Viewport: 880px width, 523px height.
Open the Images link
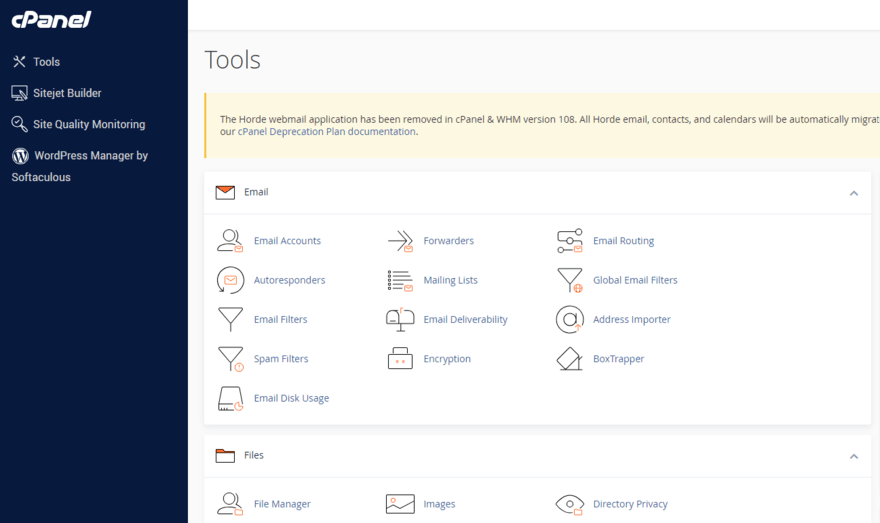click(x=439, y=504)
